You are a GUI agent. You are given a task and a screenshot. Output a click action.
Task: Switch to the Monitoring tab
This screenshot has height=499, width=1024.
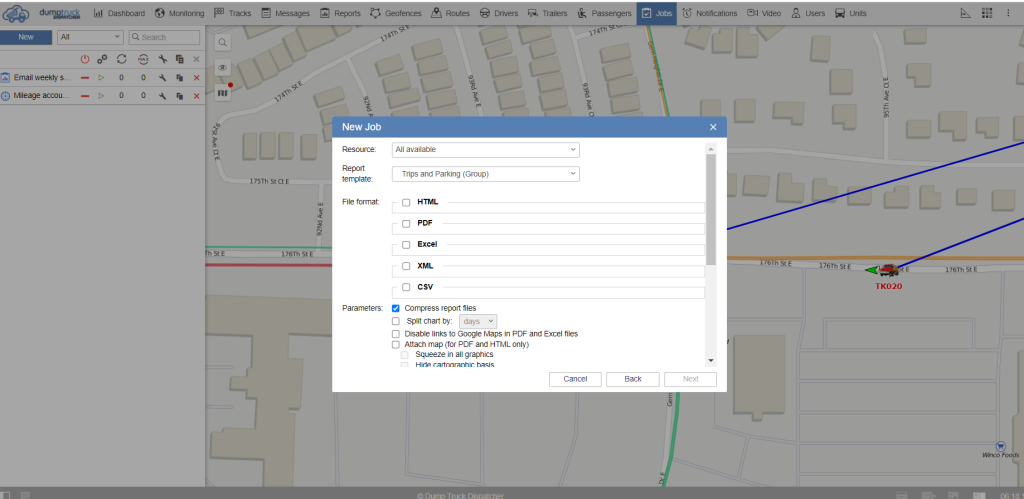point(180,13)
